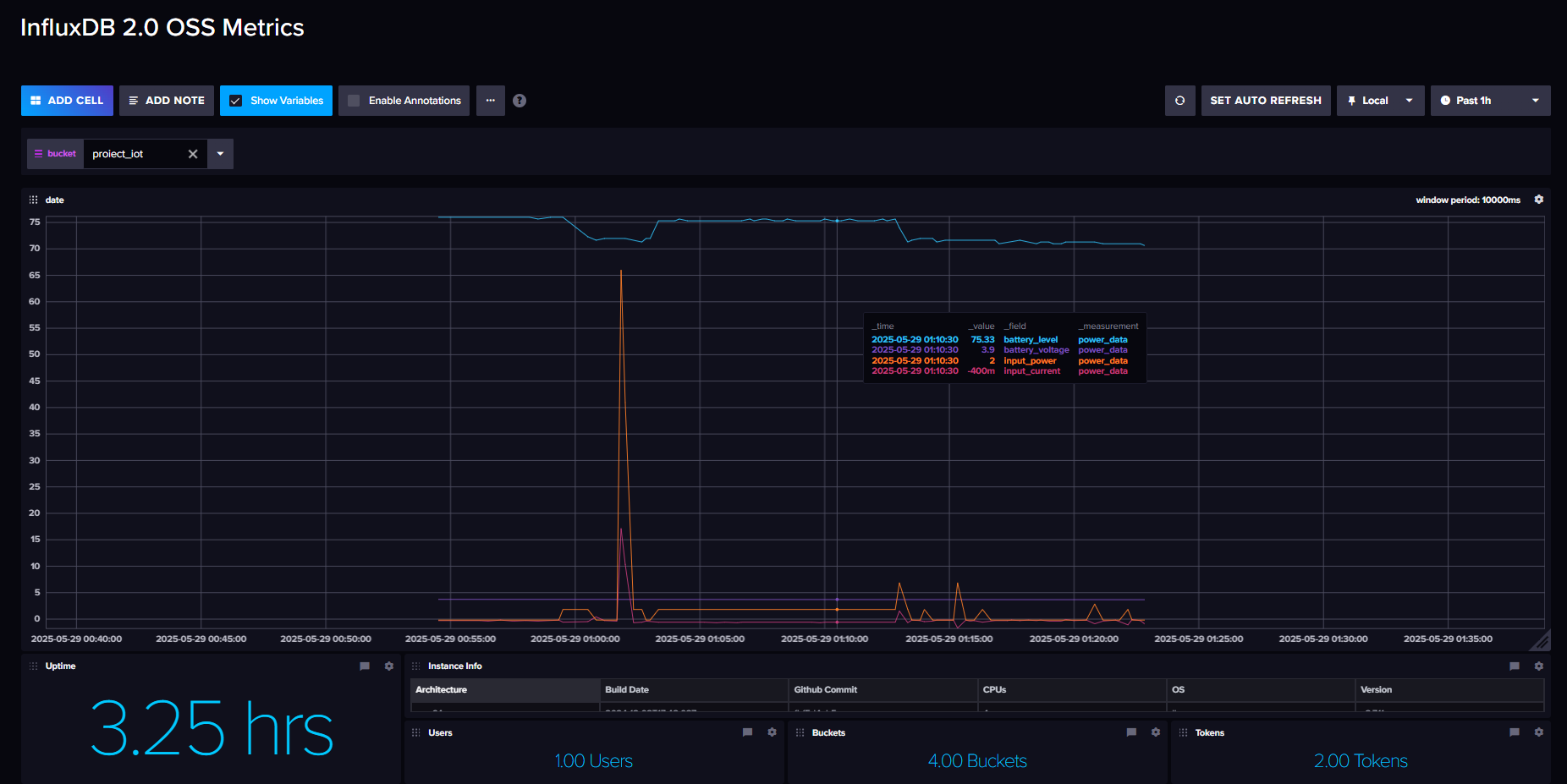
Task: Sort by Build Date column header
Action: point(694,690)
